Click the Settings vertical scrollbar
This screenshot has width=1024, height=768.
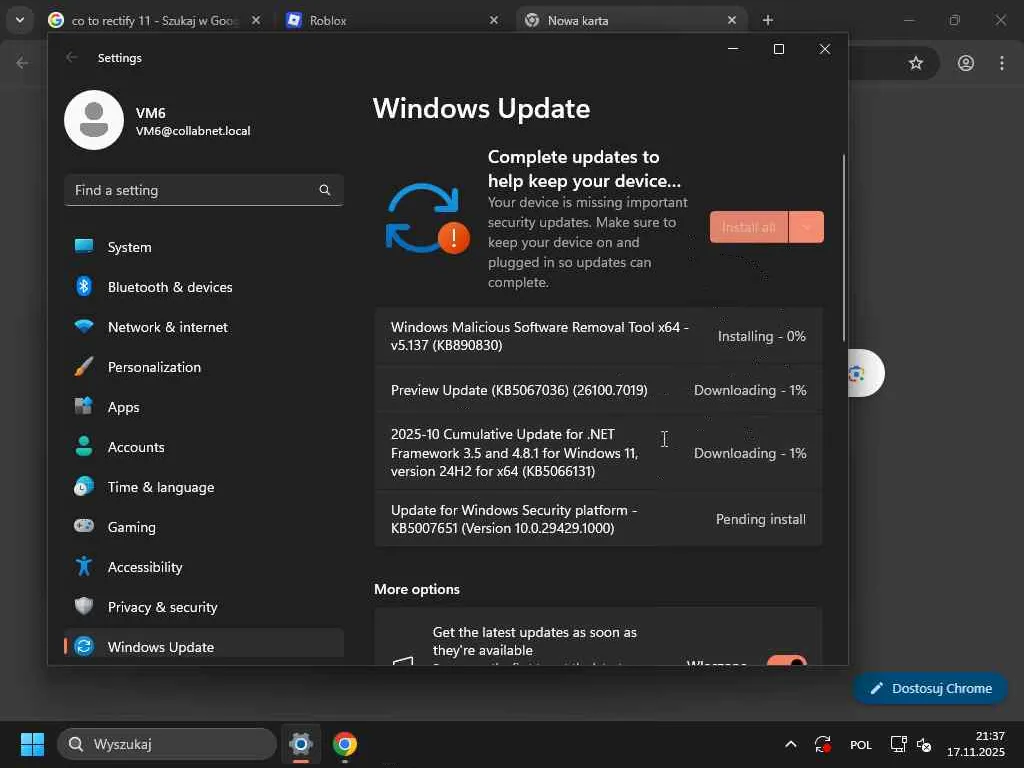(x=844, y=248)
